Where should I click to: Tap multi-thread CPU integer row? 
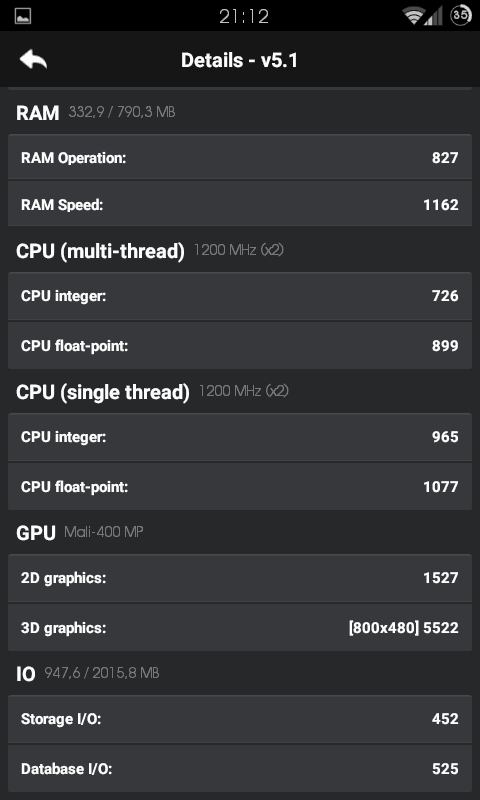[240, 296]
